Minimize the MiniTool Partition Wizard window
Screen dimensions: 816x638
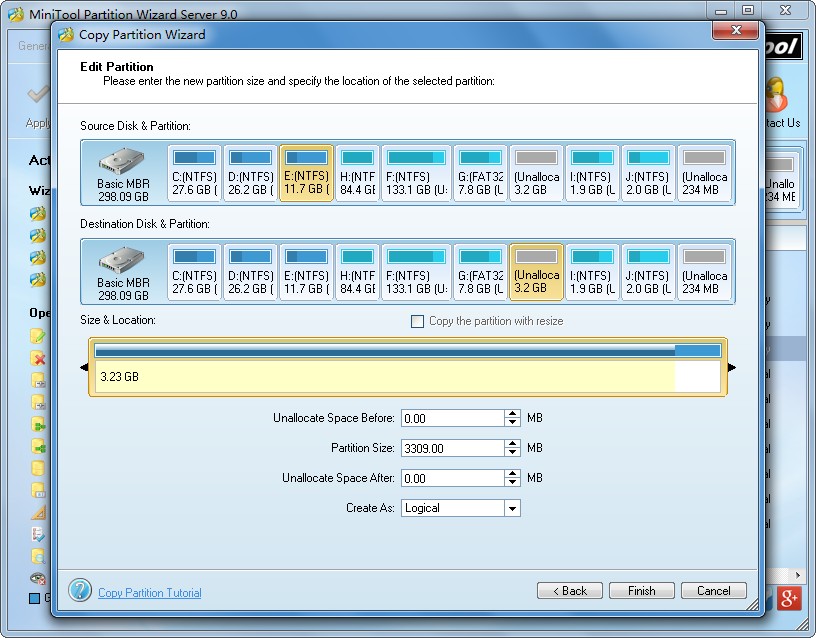(721, 10)
